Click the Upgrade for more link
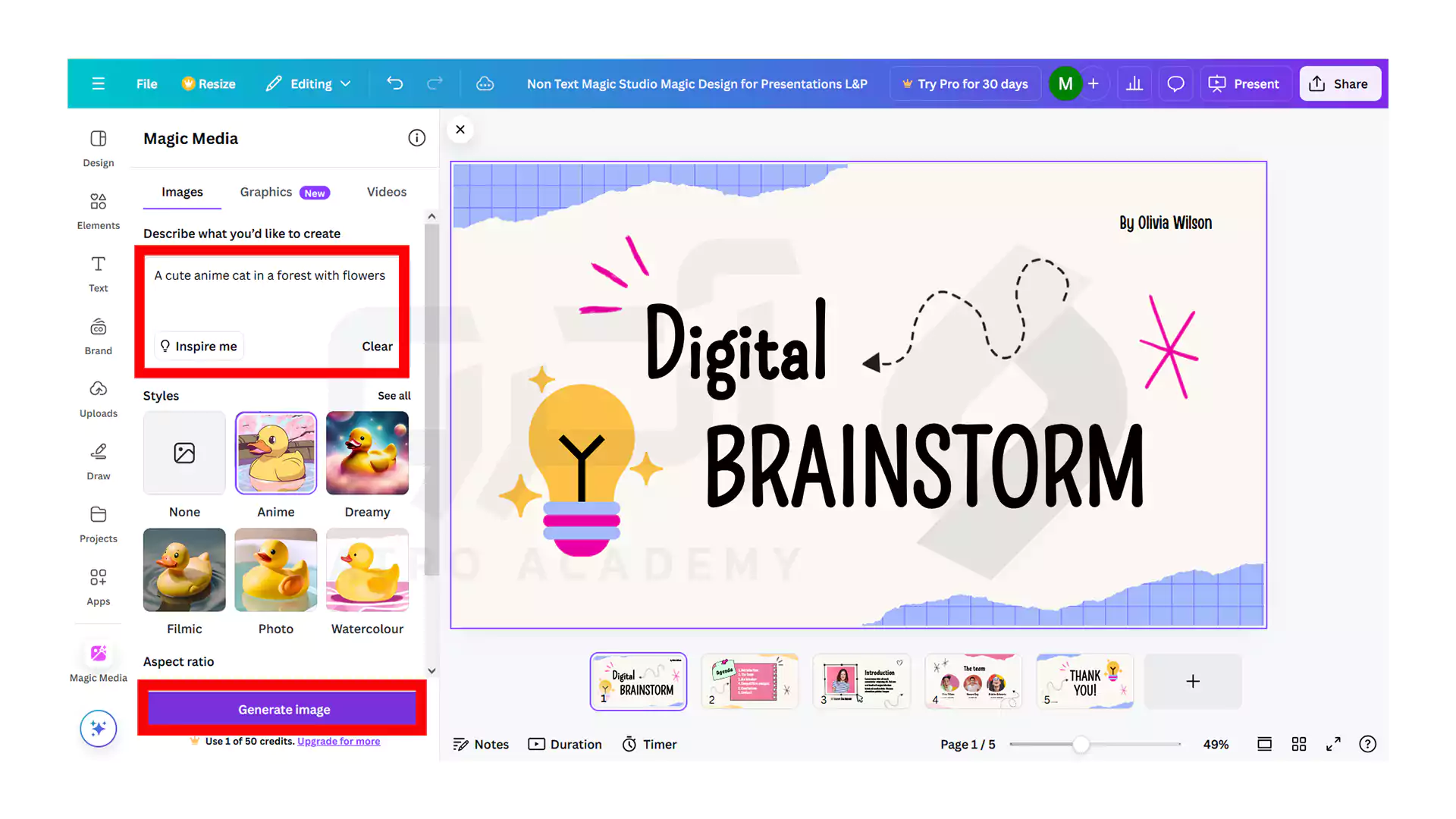The width and height of the screenshot is (1456, 819). [x=338, y=741]
